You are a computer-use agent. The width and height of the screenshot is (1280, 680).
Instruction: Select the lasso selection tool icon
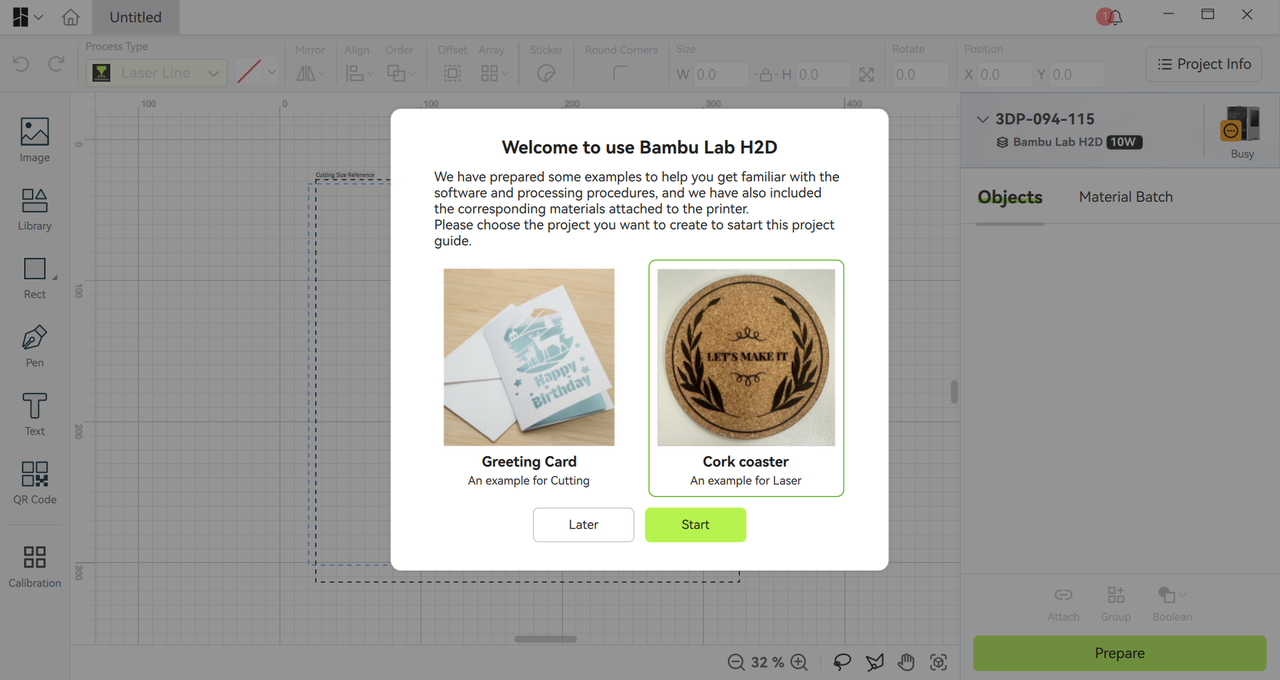click(x=842, y=662)
